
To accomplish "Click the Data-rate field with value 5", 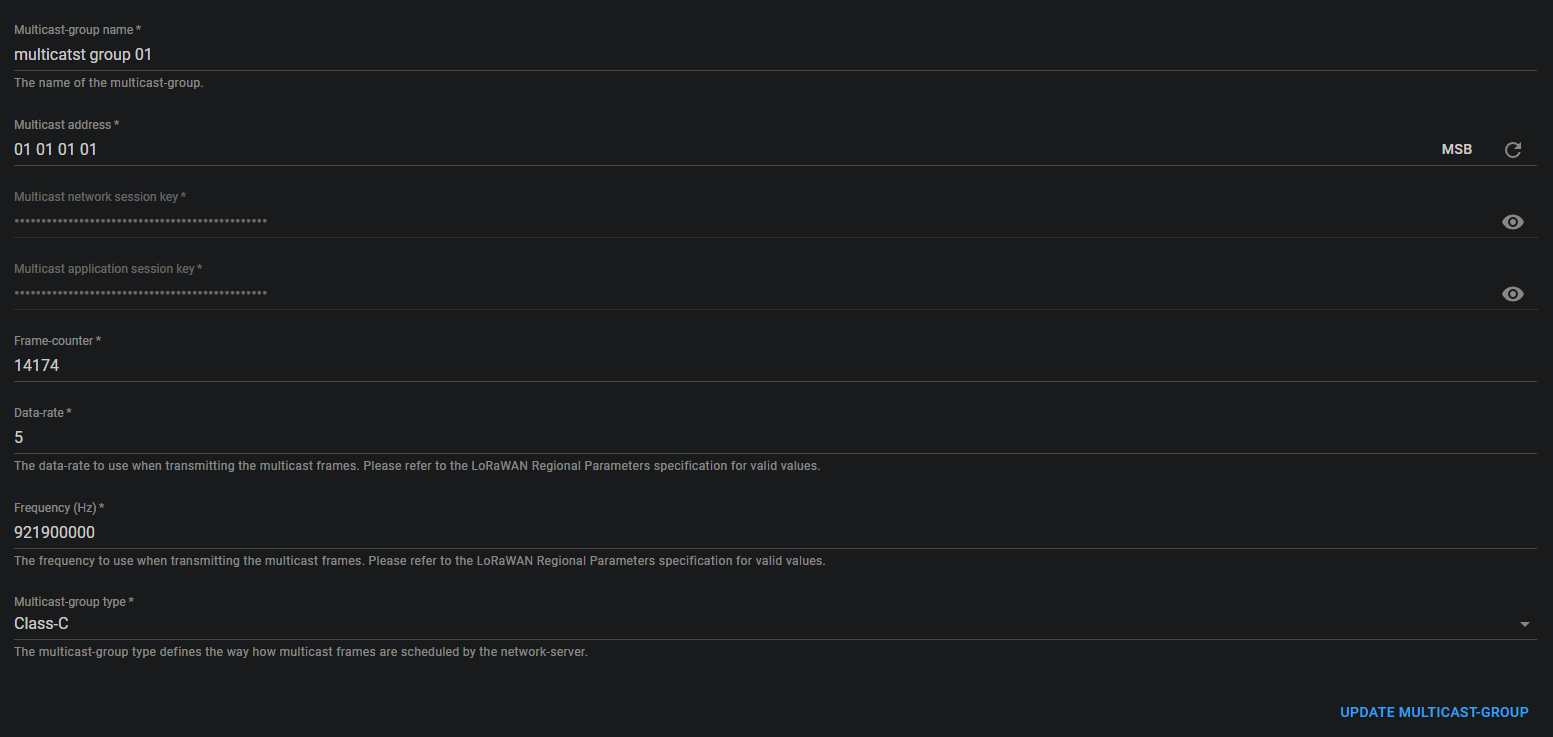I will click(400, 437).
